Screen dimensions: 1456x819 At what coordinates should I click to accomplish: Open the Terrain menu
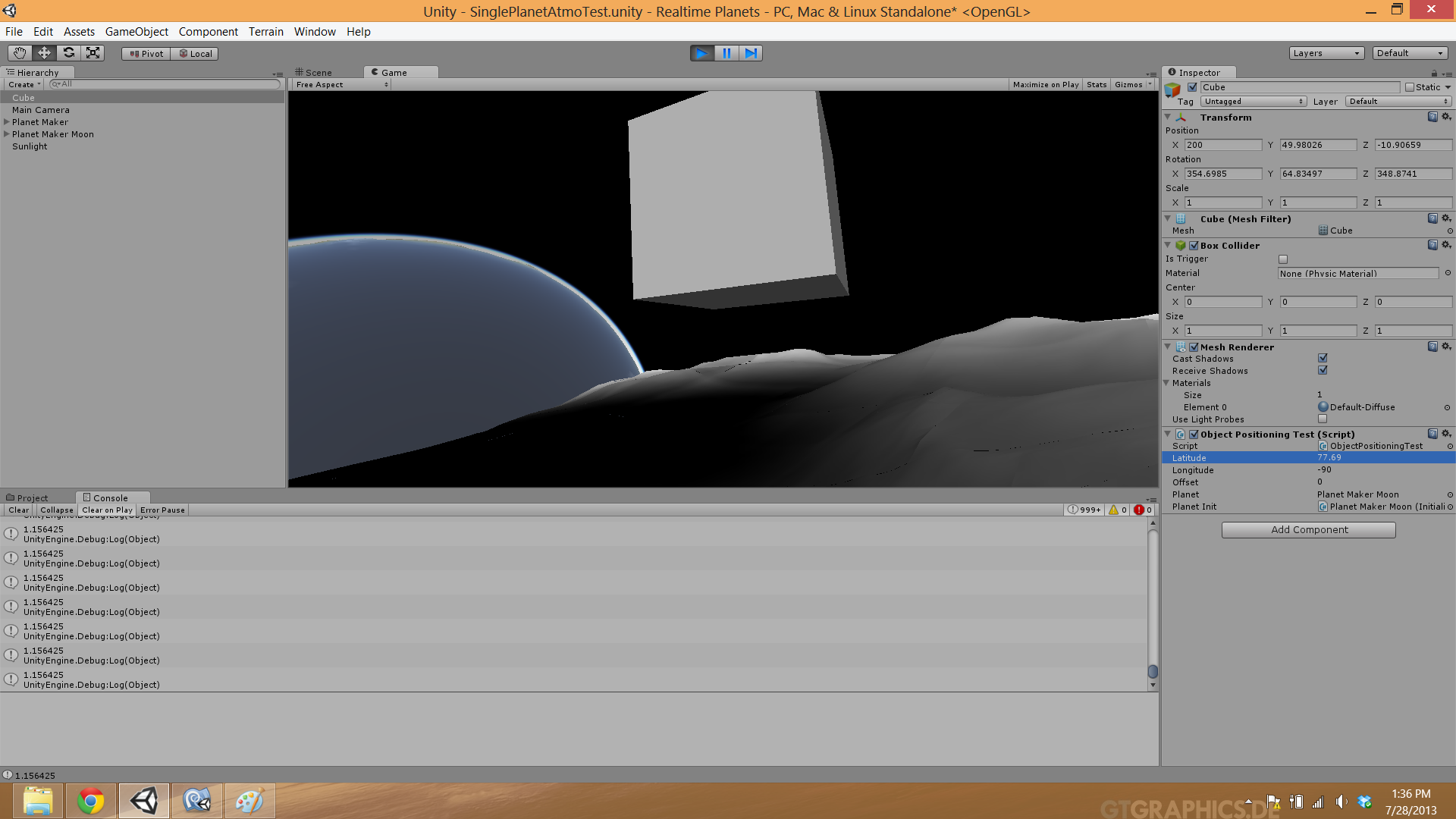(x=266, y=32)
